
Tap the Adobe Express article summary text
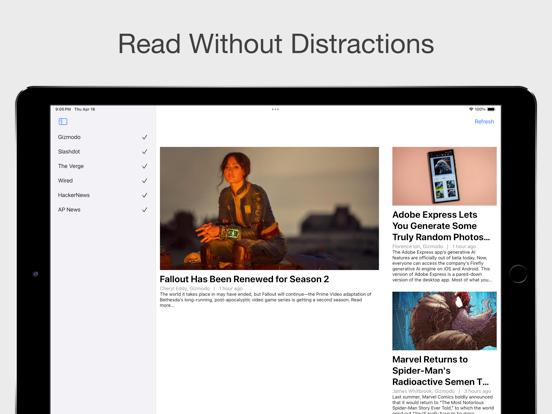(442, 266)
